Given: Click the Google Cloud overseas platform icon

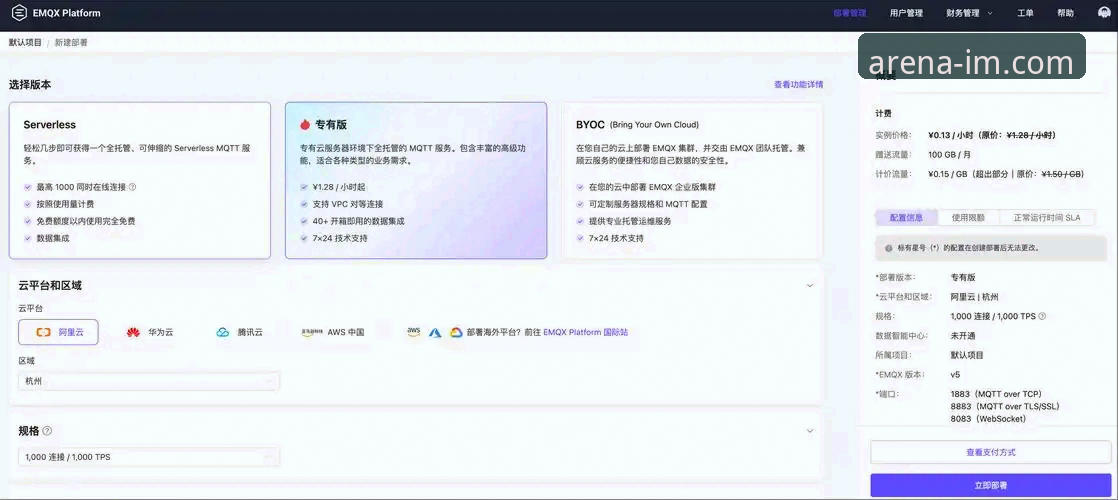Looking at the screenshot, I should tap(456, 332).
